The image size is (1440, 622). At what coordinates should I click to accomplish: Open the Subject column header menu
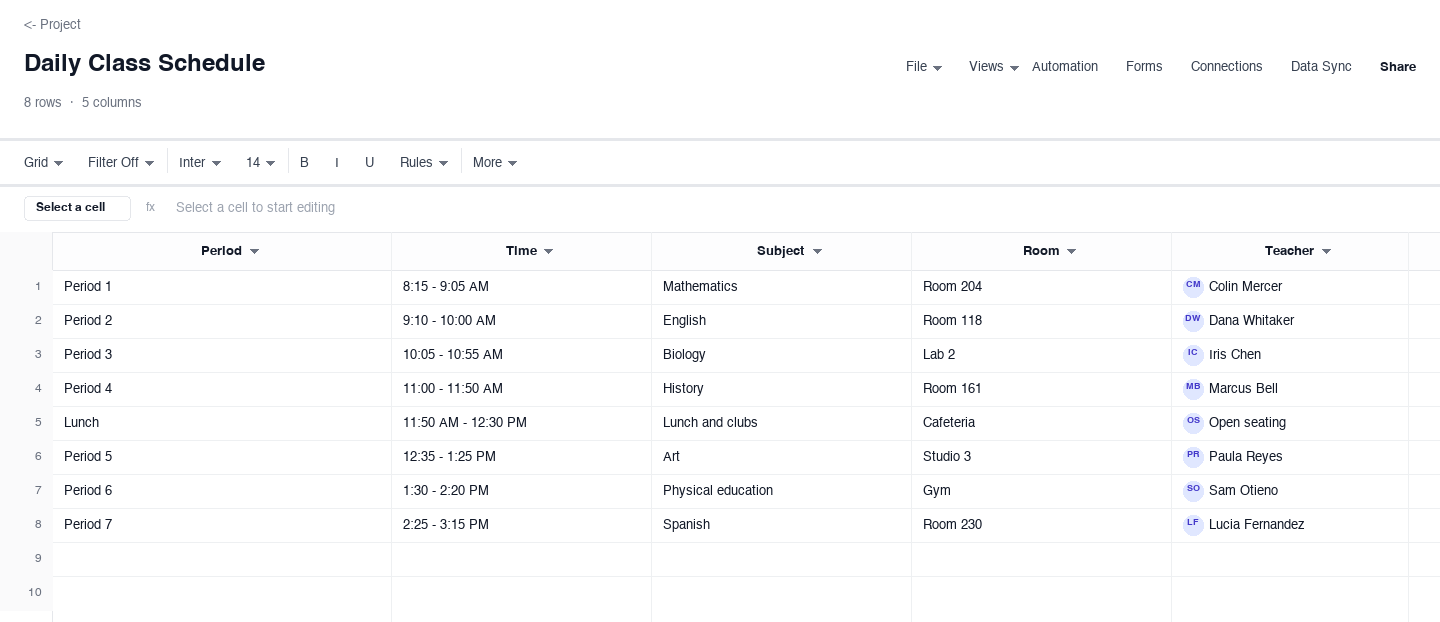click(817, 251)
